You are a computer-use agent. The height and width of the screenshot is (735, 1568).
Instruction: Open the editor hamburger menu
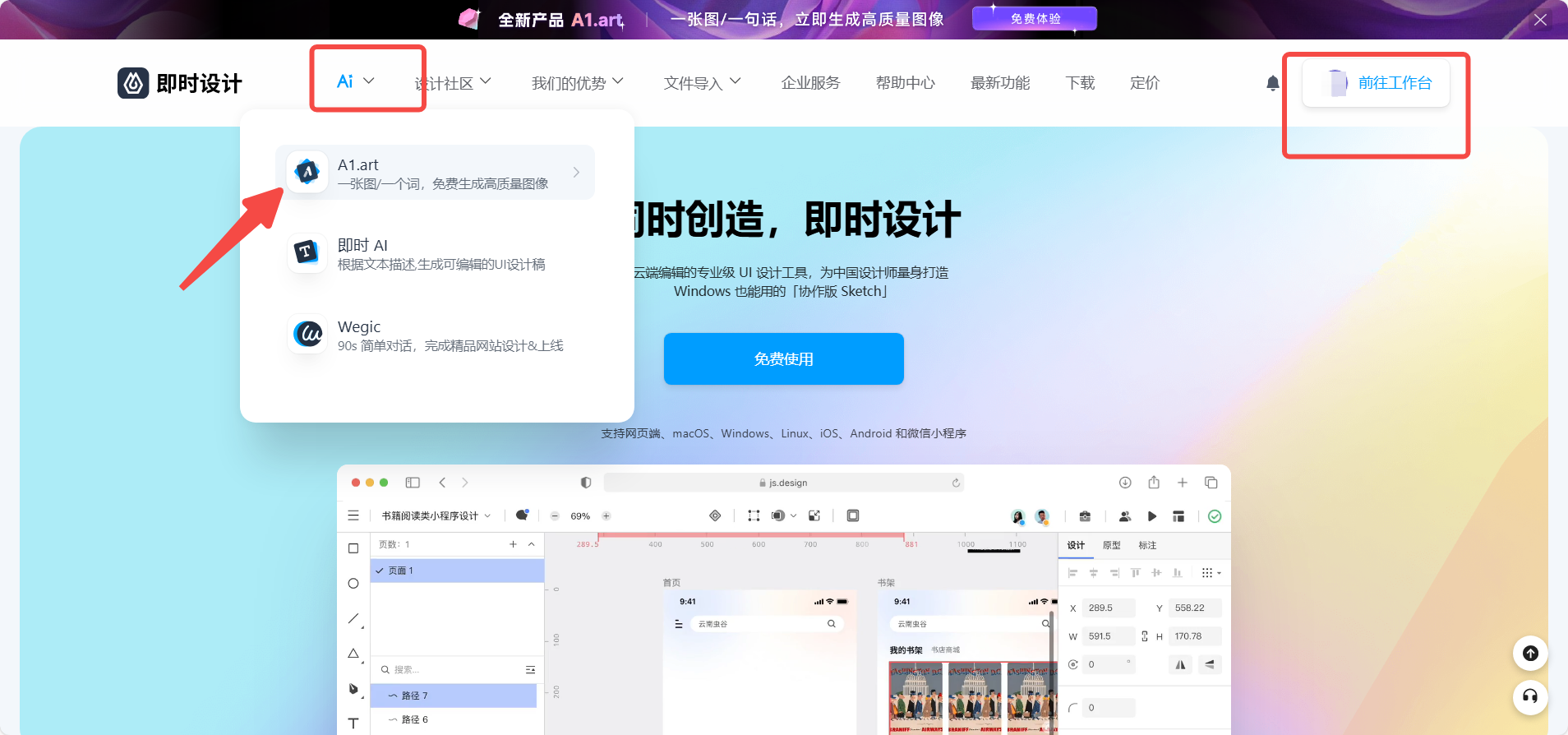353,515
